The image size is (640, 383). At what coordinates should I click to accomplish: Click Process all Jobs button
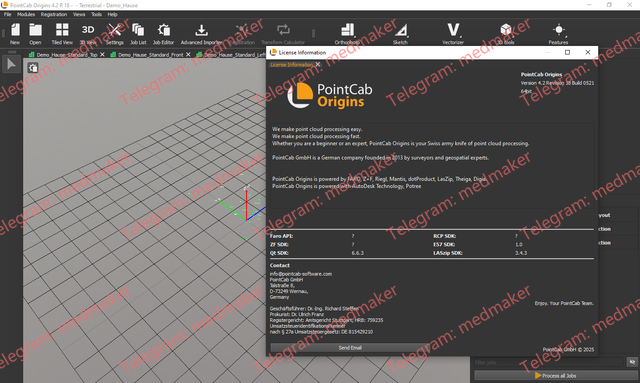point(556,375)
